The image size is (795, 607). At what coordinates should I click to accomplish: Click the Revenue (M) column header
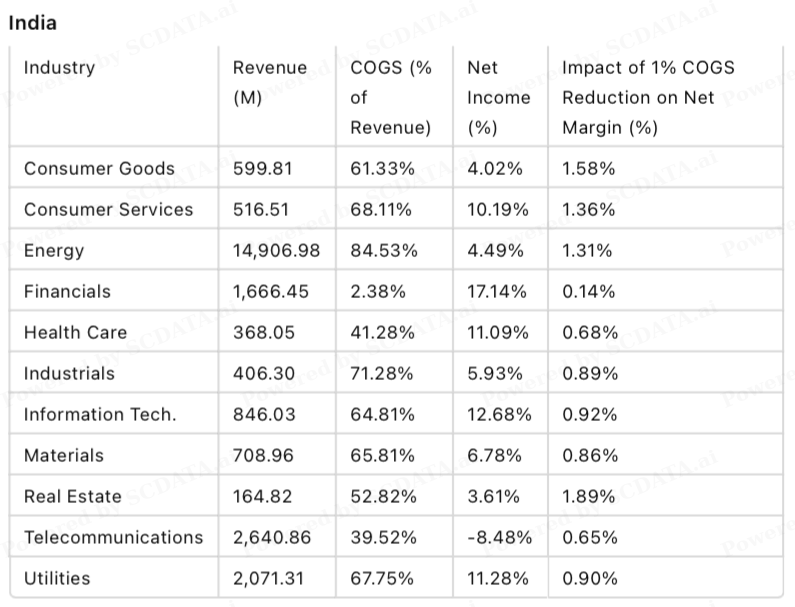[x=270, y=83]
